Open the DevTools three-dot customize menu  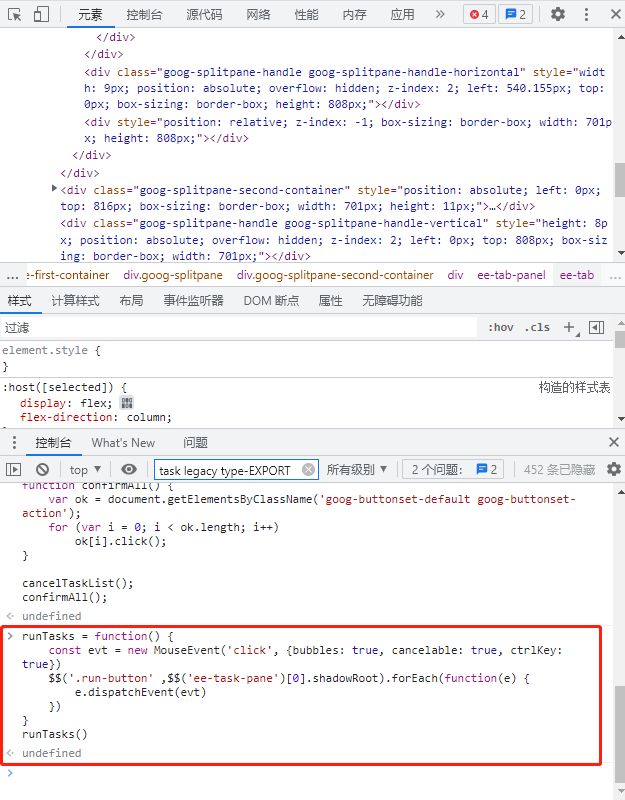586,14
